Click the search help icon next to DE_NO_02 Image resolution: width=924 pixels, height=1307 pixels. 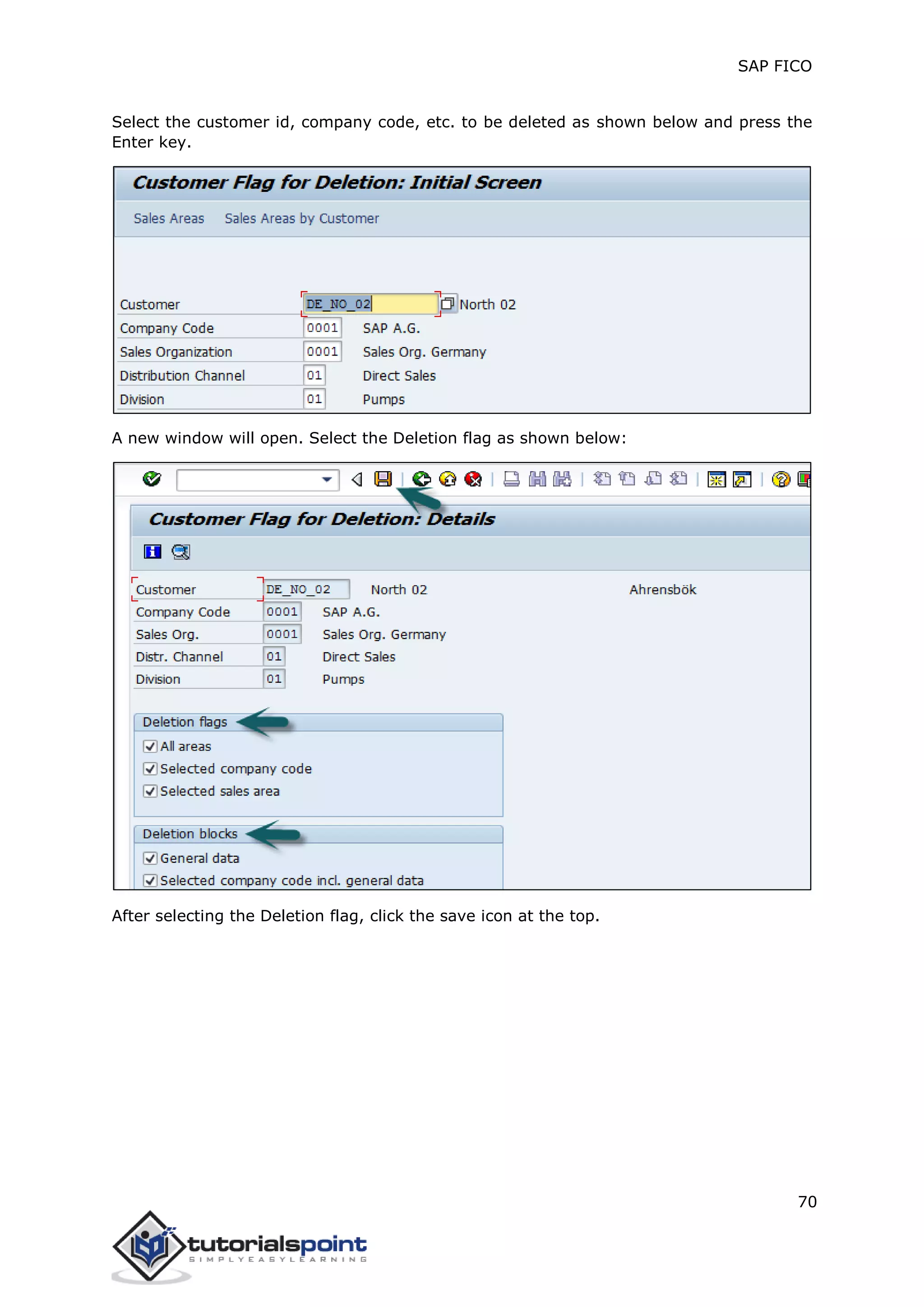[x=448, y=303]
